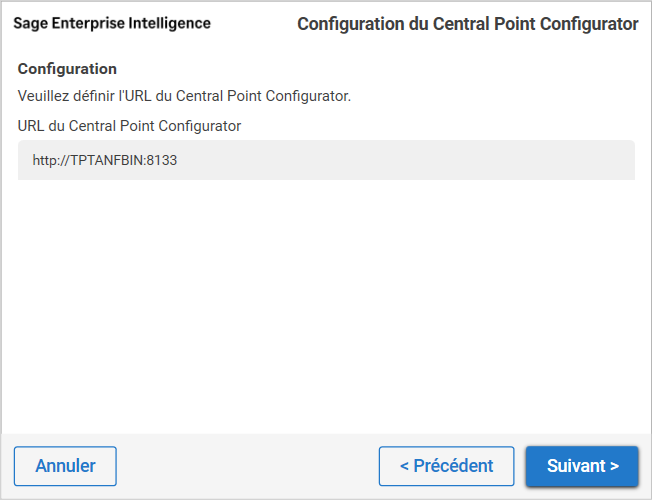Click the Suivant button to continue

click(582, 466)
